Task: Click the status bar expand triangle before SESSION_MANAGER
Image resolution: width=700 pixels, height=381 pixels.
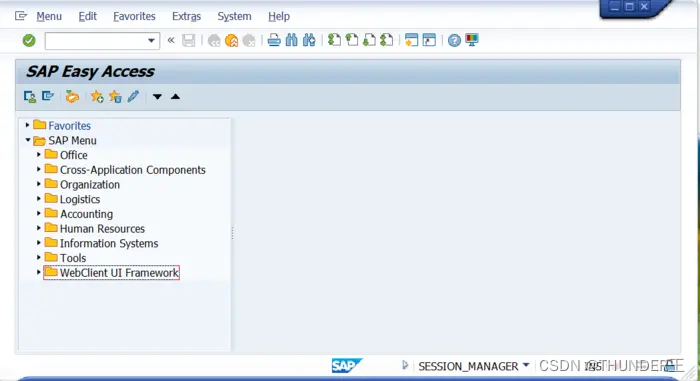Action: coord(405,365)
